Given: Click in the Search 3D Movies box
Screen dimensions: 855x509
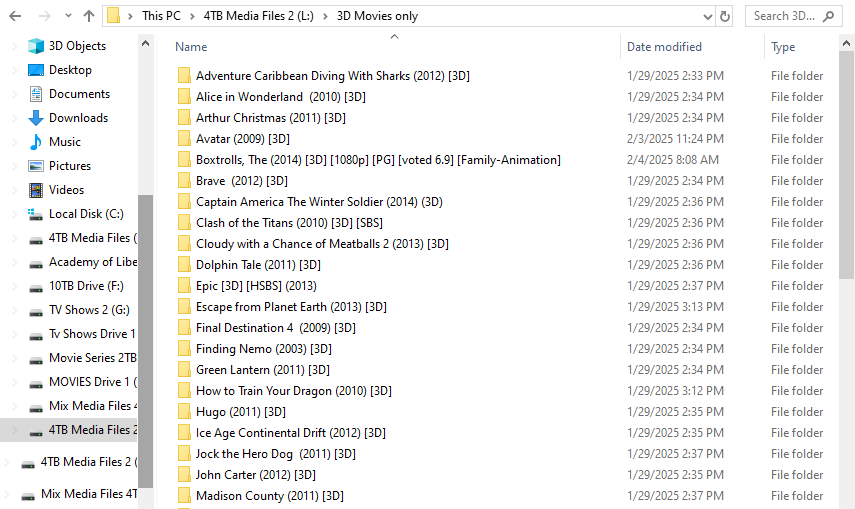Looking at the screenshot, I should coord(786,16).
